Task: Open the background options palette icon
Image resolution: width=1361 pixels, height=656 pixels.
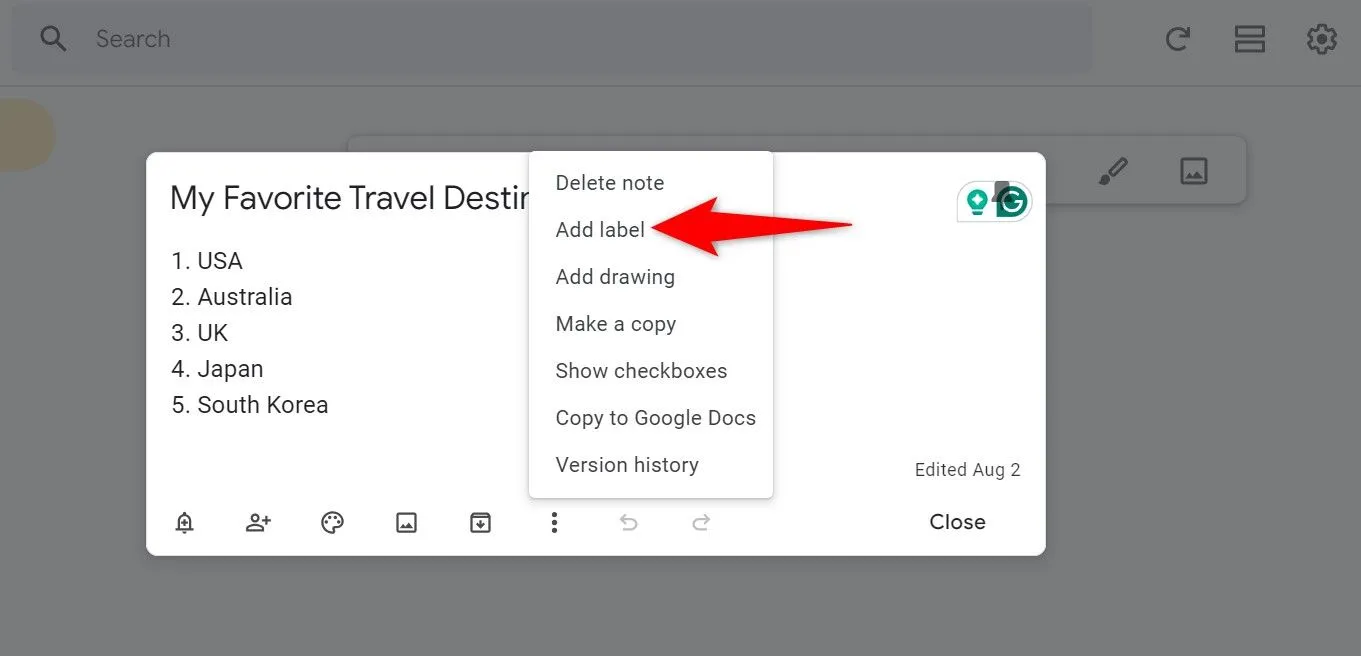Action: coord(332,522)
